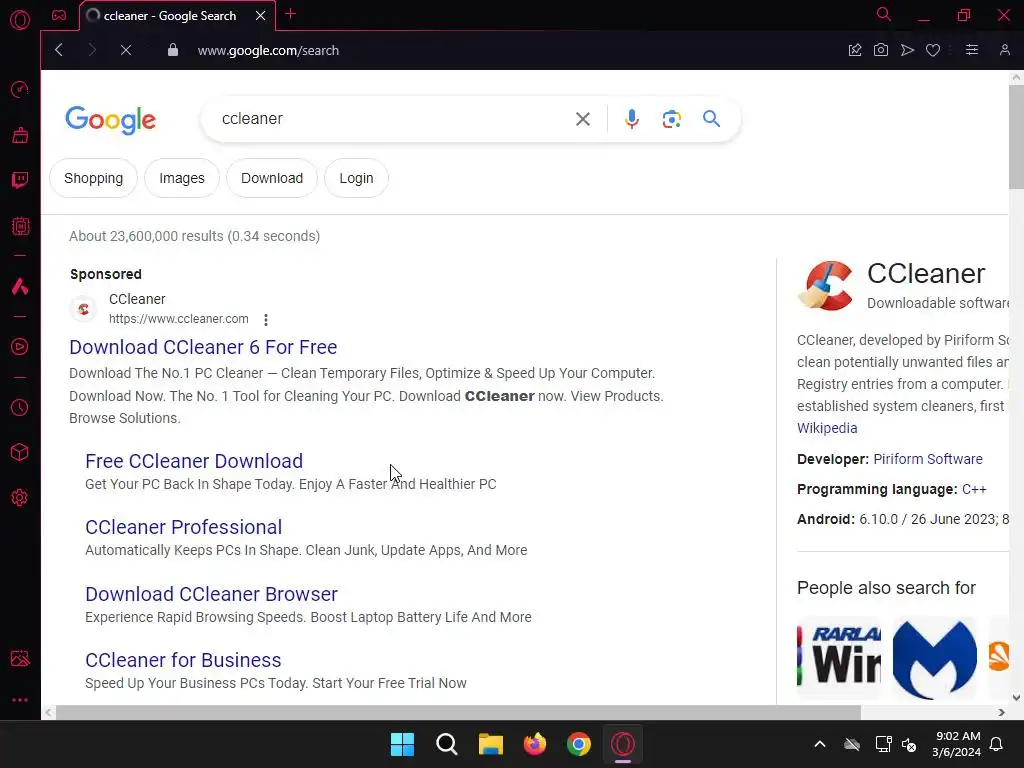Screen dimensions: 1024x768
Task: Open Piriform Software developer link
Action: coord(927,459)
